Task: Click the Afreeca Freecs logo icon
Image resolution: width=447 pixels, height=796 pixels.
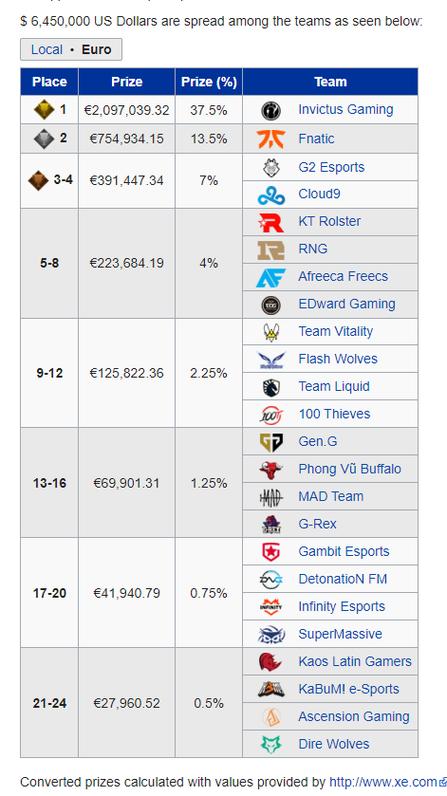Action: [x=271, y=277]
